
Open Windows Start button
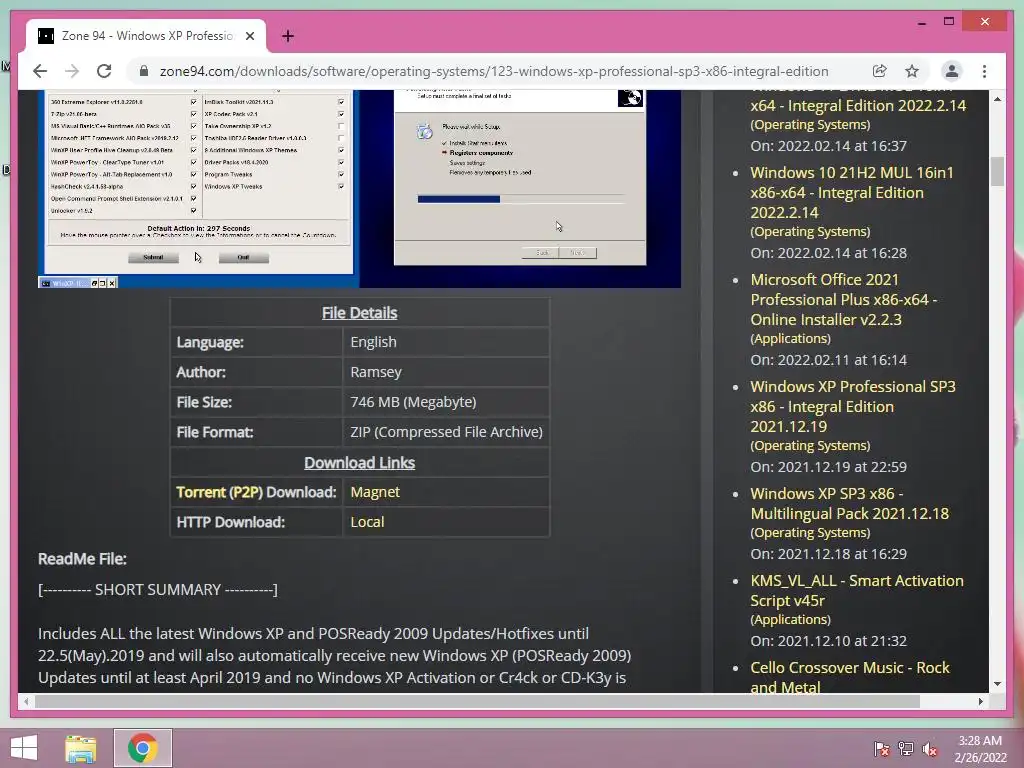[24, 748]
